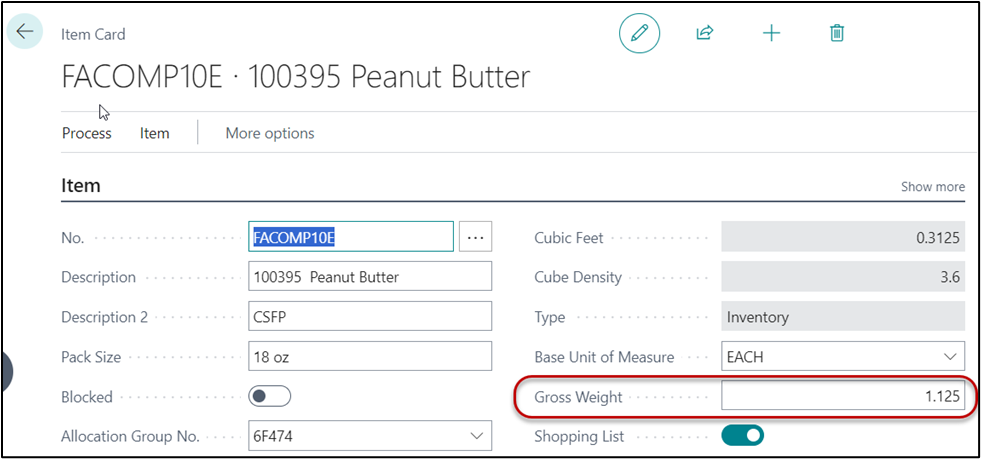Viewport: 981px width, 459px height.
Task: Click the ellipsis button beside No. field
Action: [475, 237]
